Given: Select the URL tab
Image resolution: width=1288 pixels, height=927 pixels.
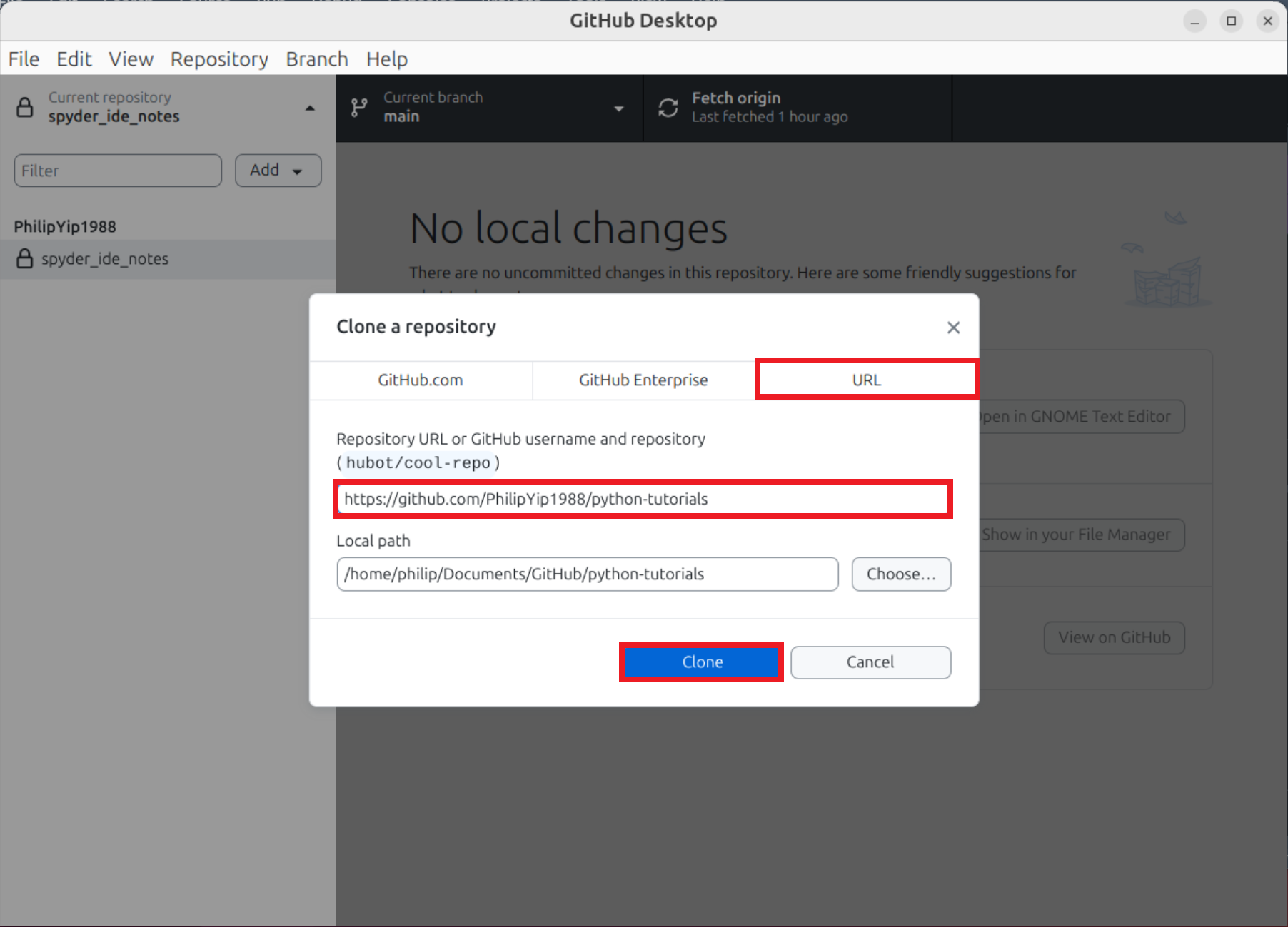Looking at the screenshot, I should coord(866,380).
